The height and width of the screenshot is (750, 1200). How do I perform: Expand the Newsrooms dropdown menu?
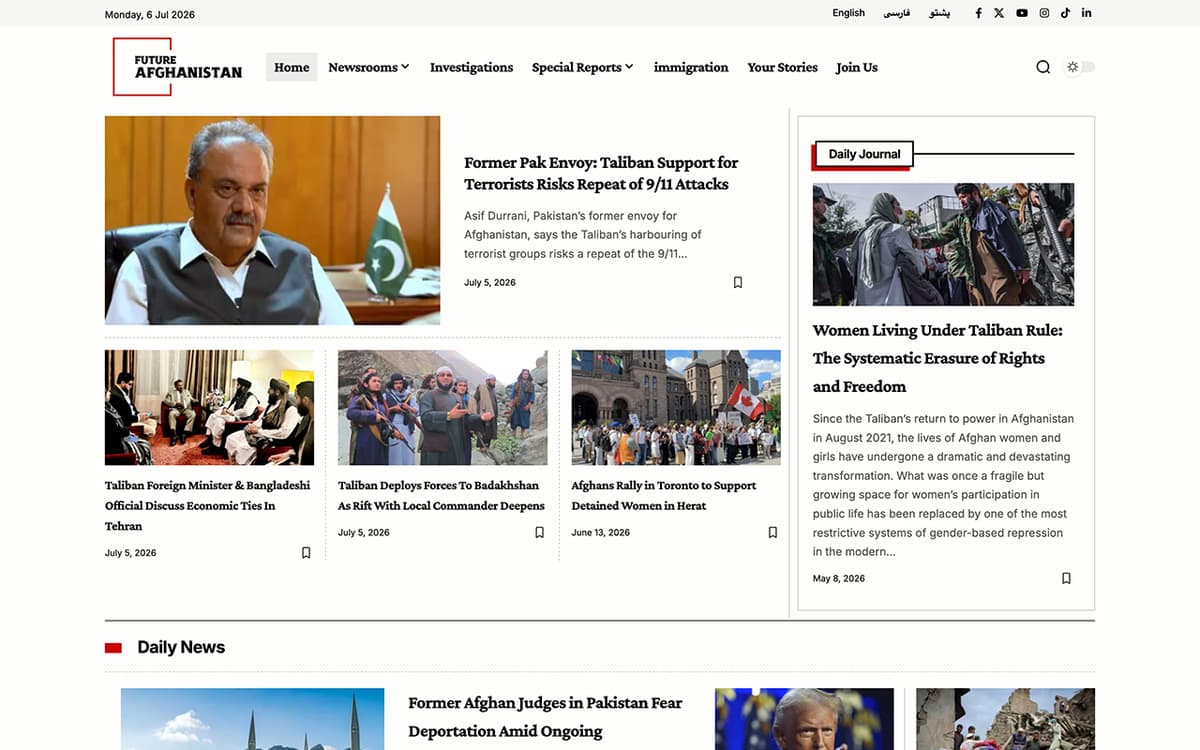click(x=369, y=67)
